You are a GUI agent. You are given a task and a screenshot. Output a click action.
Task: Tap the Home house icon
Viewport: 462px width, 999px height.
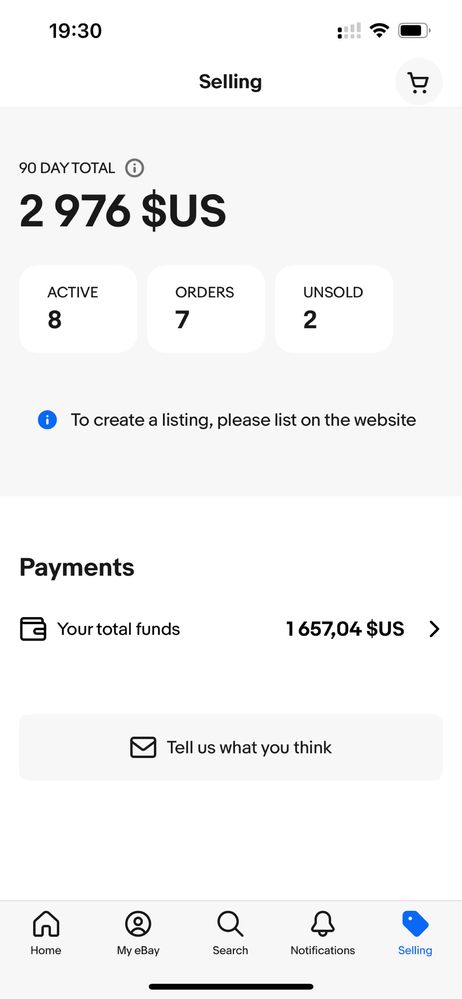coord(46,924)
